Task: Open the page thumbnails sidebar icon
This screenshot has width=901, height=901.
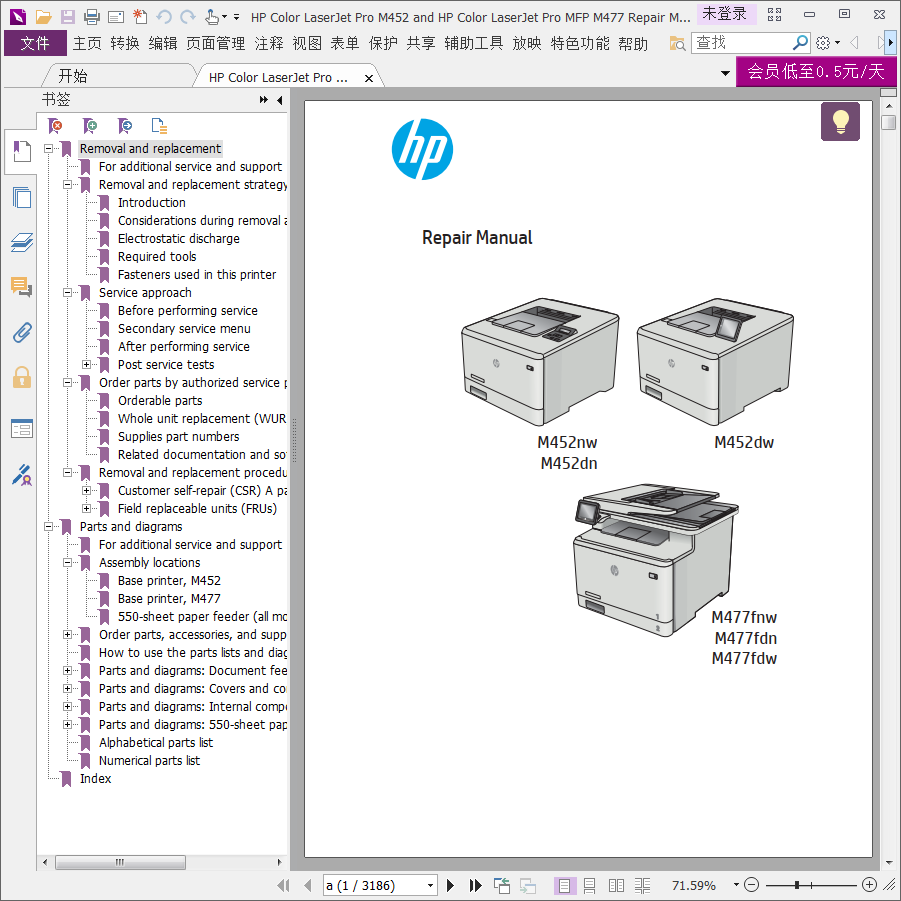Action: click(x=21, y=198)
